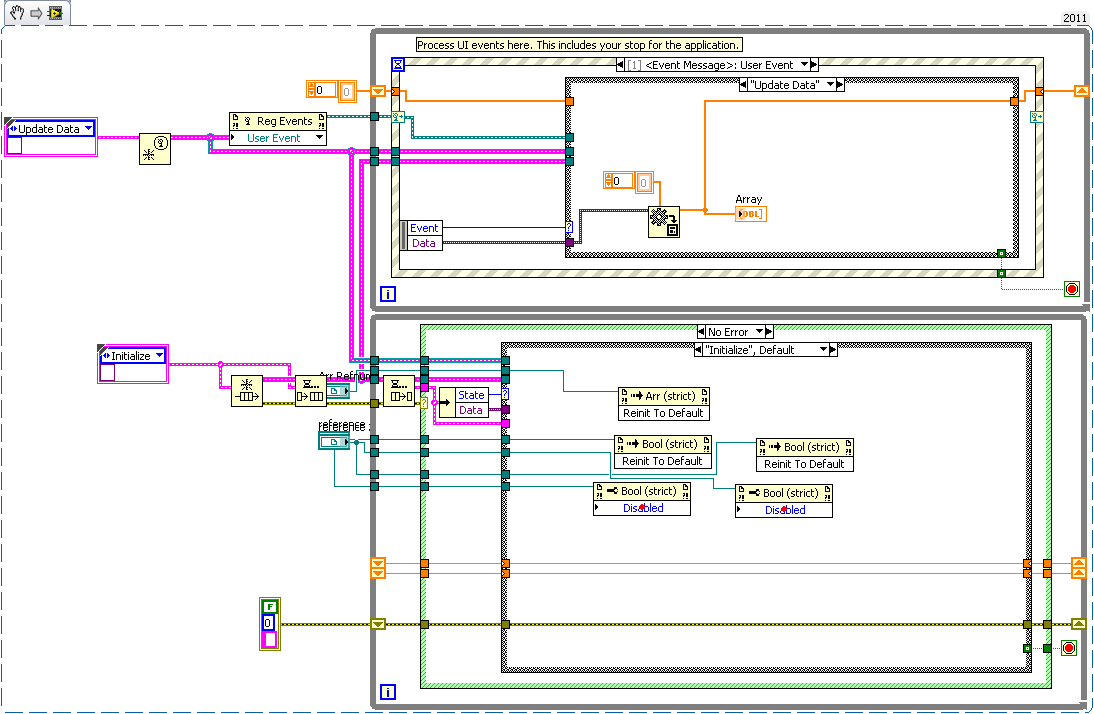Click the code field value 0 in the error cluster
The height and width of the screenshot is (714, 1094).
(268, 623)
